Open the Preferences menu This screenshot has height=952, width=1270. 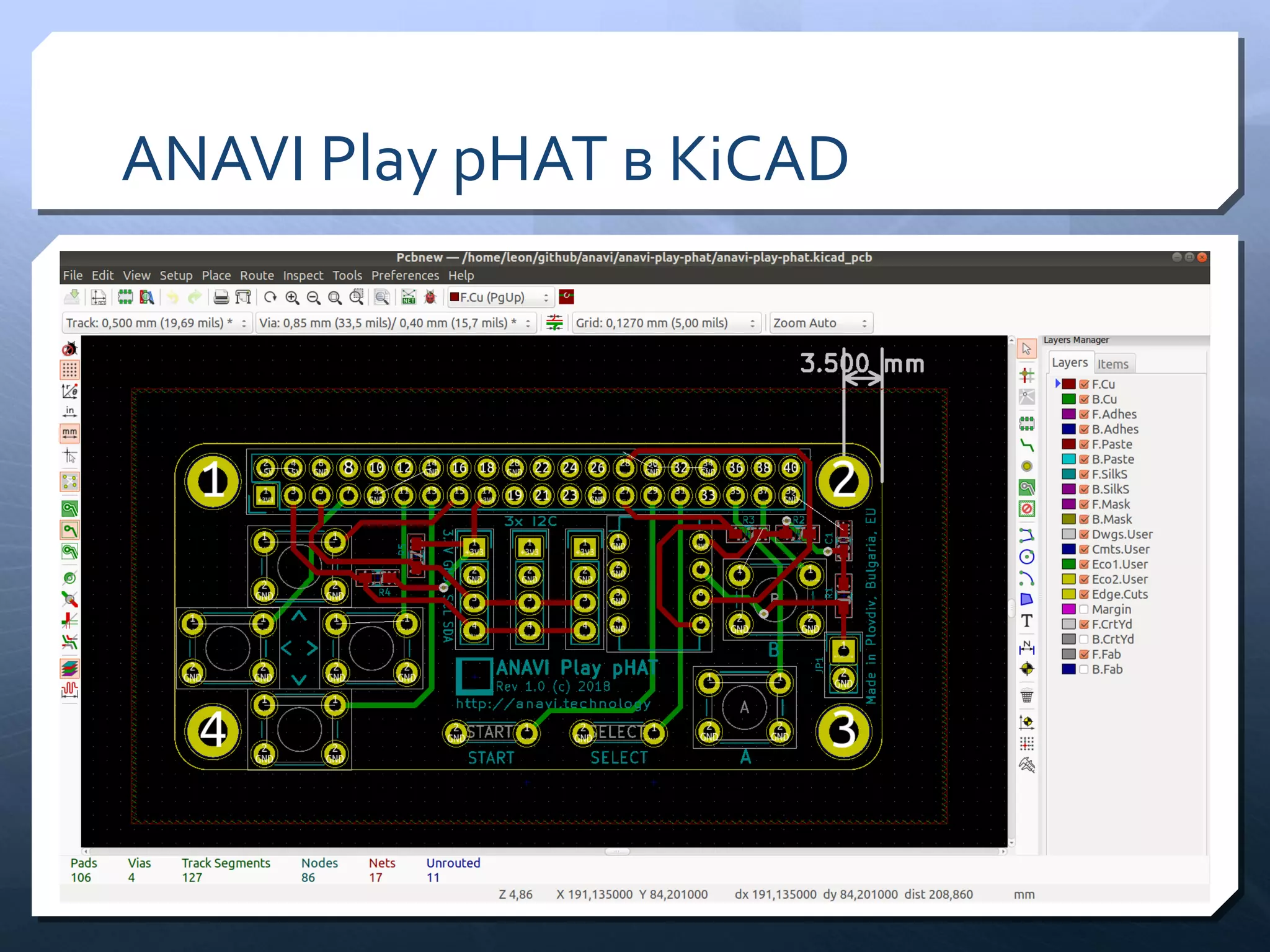pyautogui.click(x=405, y=276)
